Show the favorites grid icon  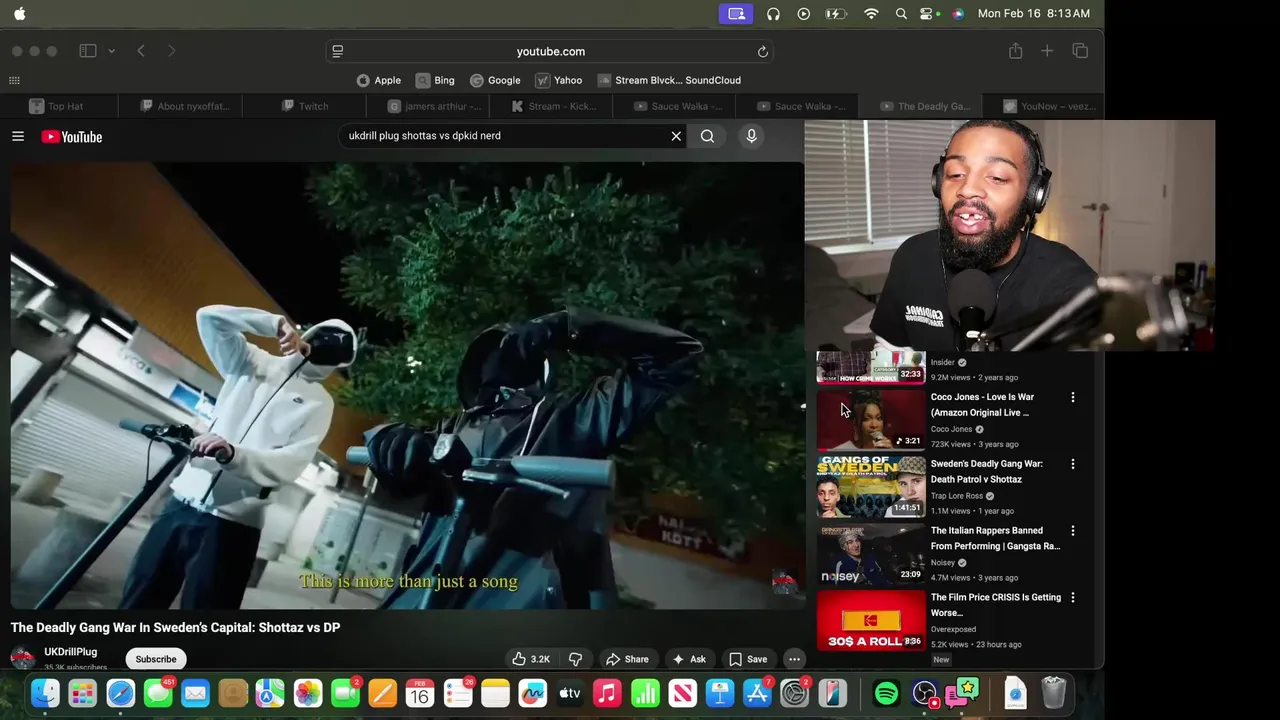[x=14, y=80]
